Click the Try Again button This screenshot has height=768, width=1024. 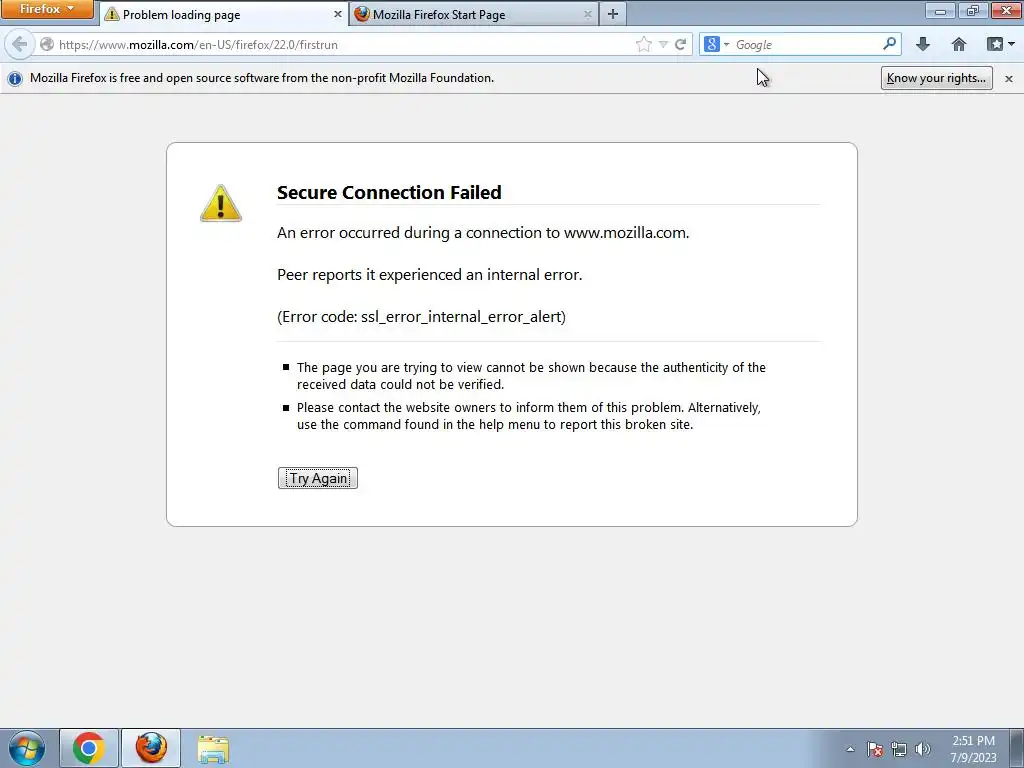tap(317, 478)
